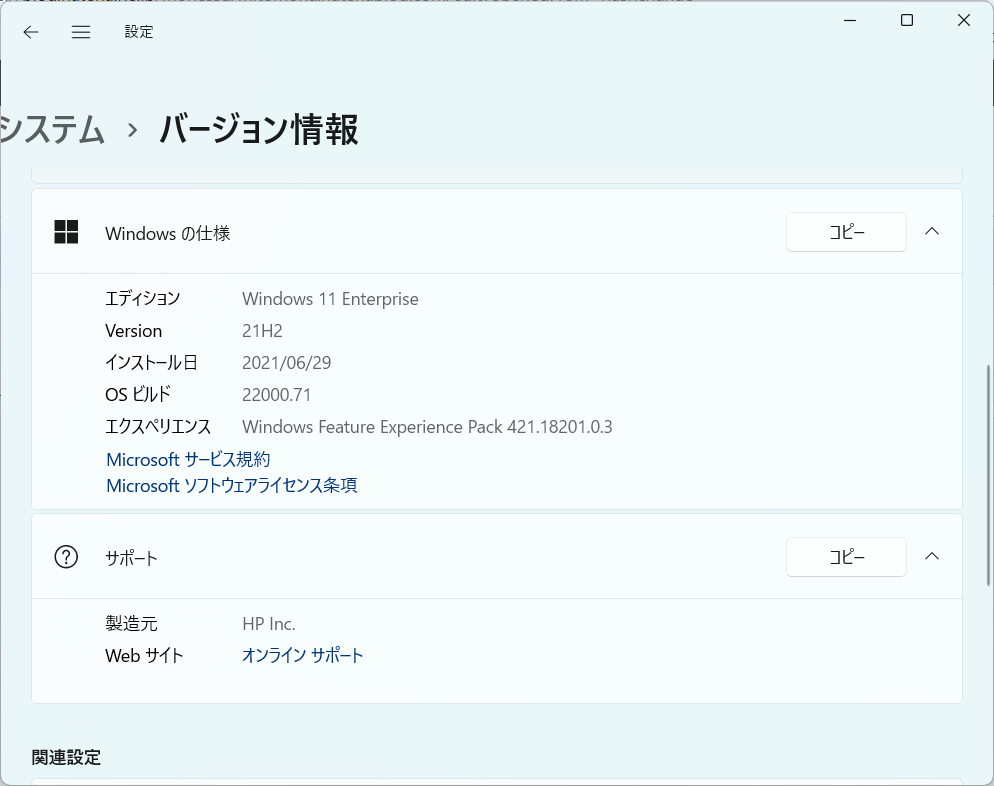Click the Web サイト label
The height and width of the screenshot is (786, 994).
point(144,655)
